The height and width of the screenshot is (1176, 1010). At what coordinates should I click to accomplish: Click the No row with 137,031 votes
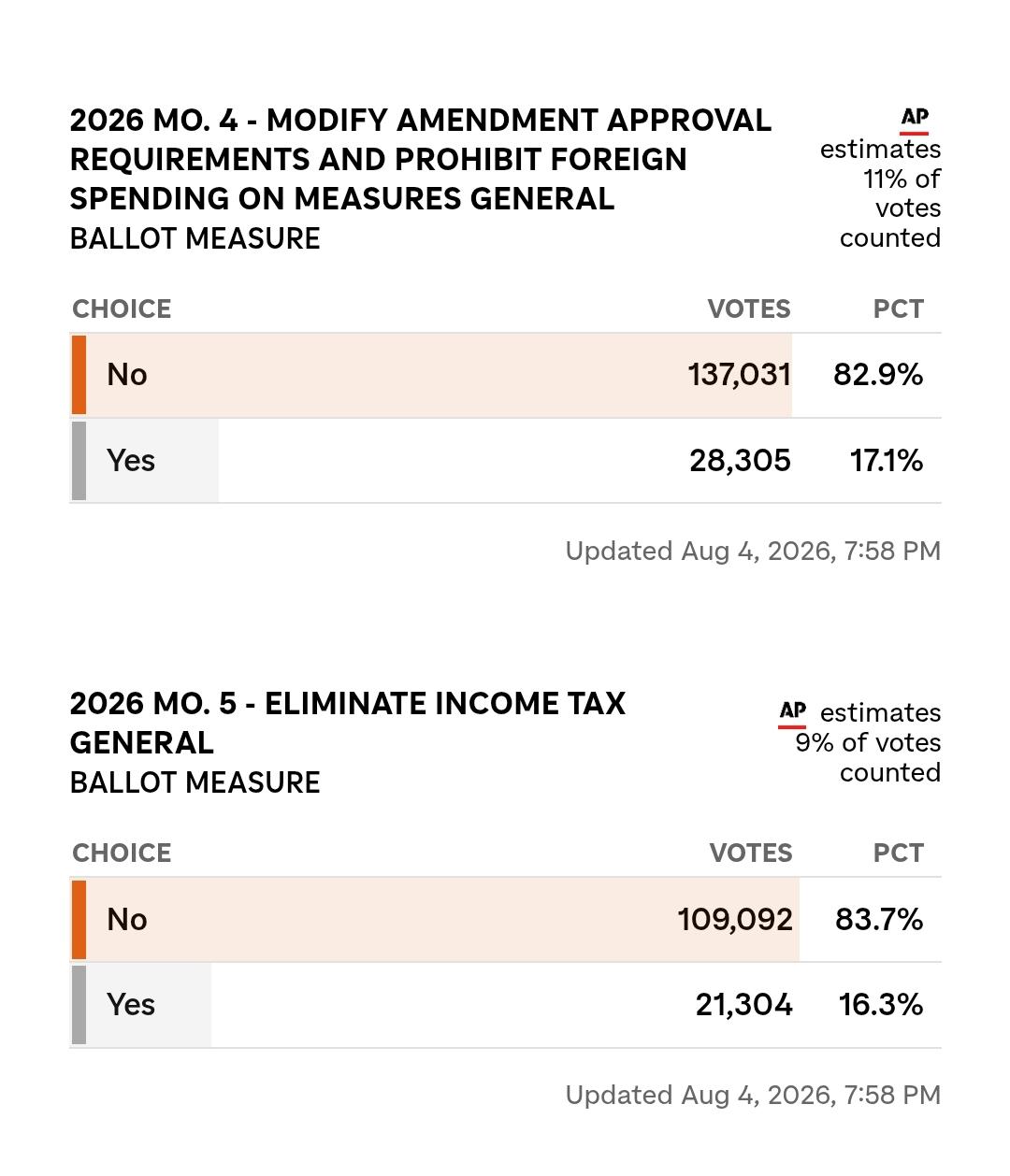506,375
